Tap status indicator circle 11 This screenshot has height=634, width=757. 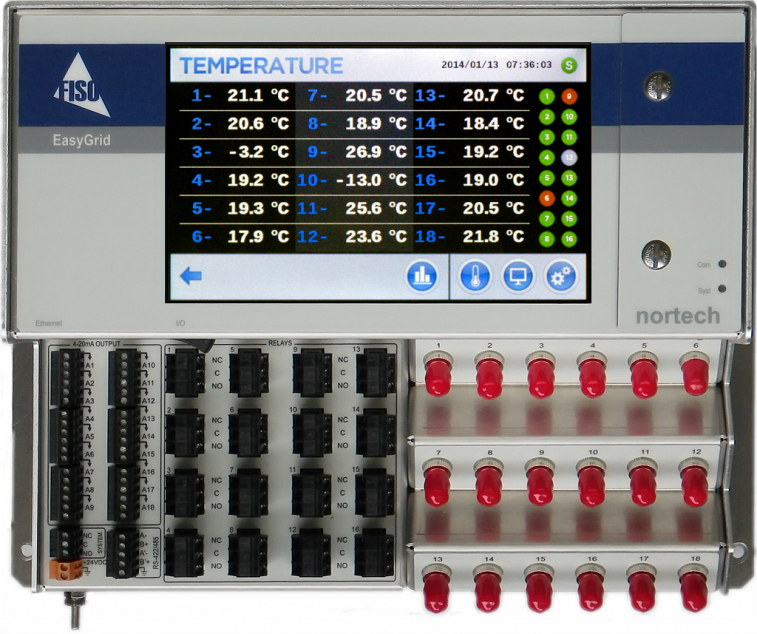[x=569, y=137]
